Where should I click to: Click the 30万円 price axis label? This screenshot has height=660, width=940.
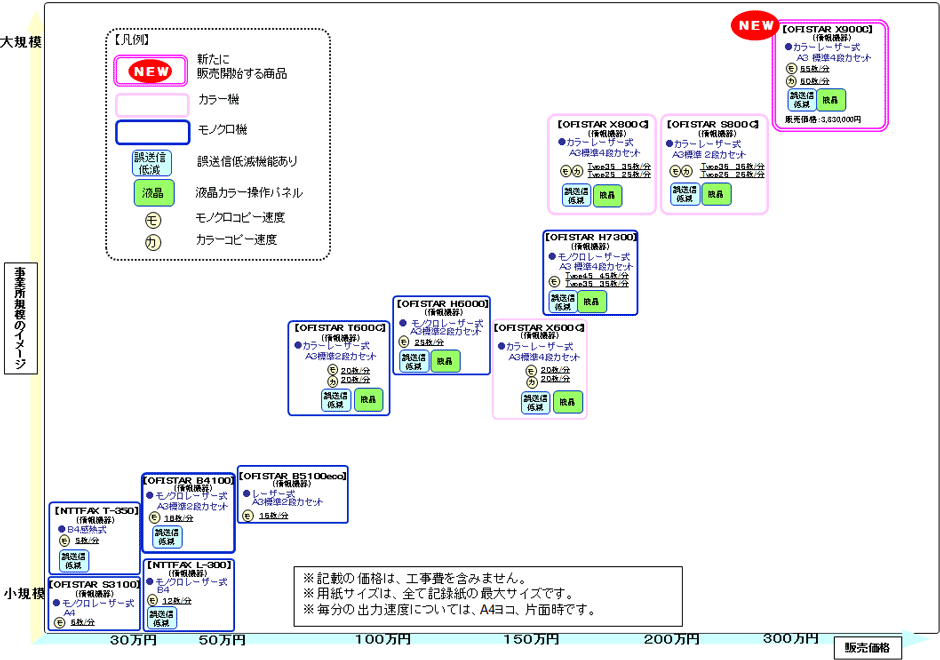(133, 640)
